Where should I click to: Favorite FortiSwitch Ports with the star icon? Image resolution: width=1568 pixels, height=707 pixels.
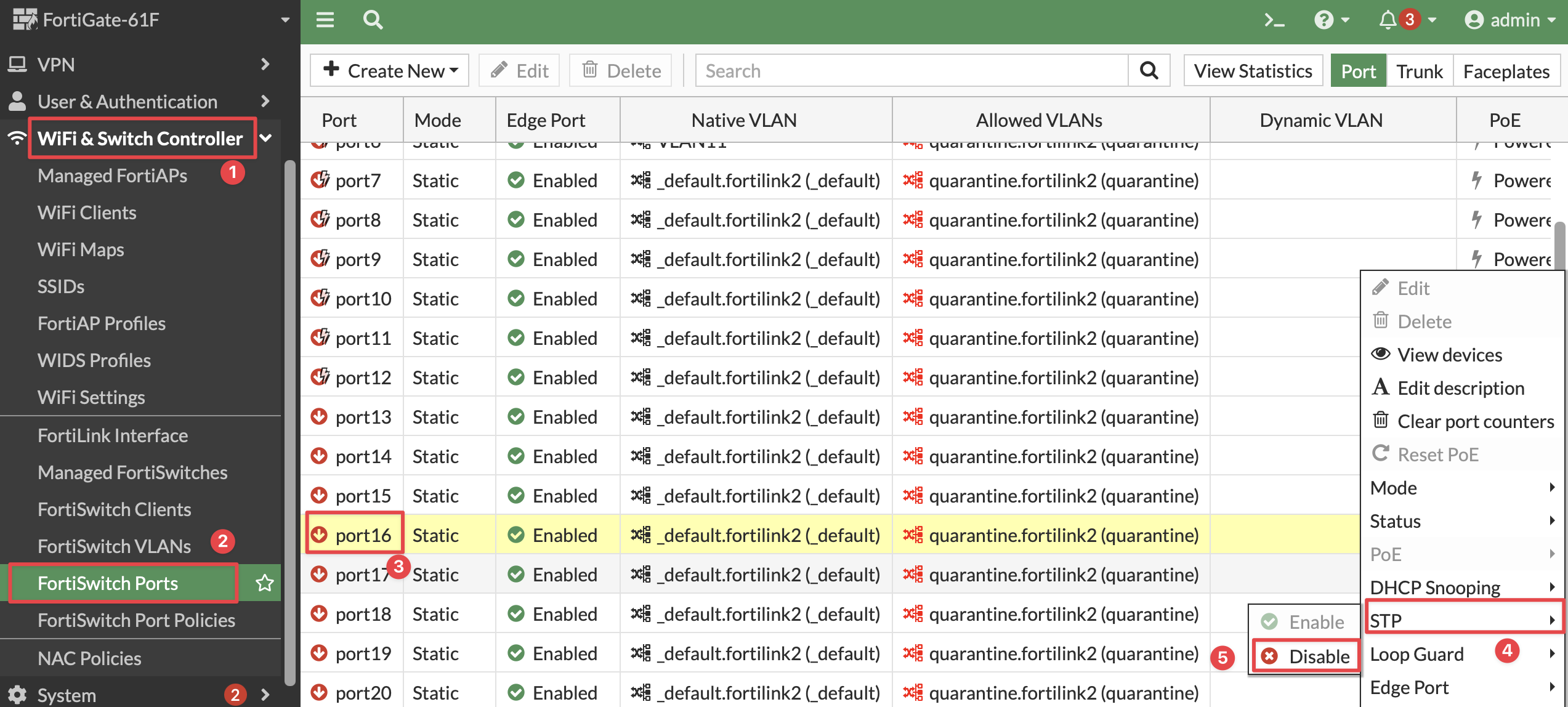pyautogui.click(x=265, y=583)
